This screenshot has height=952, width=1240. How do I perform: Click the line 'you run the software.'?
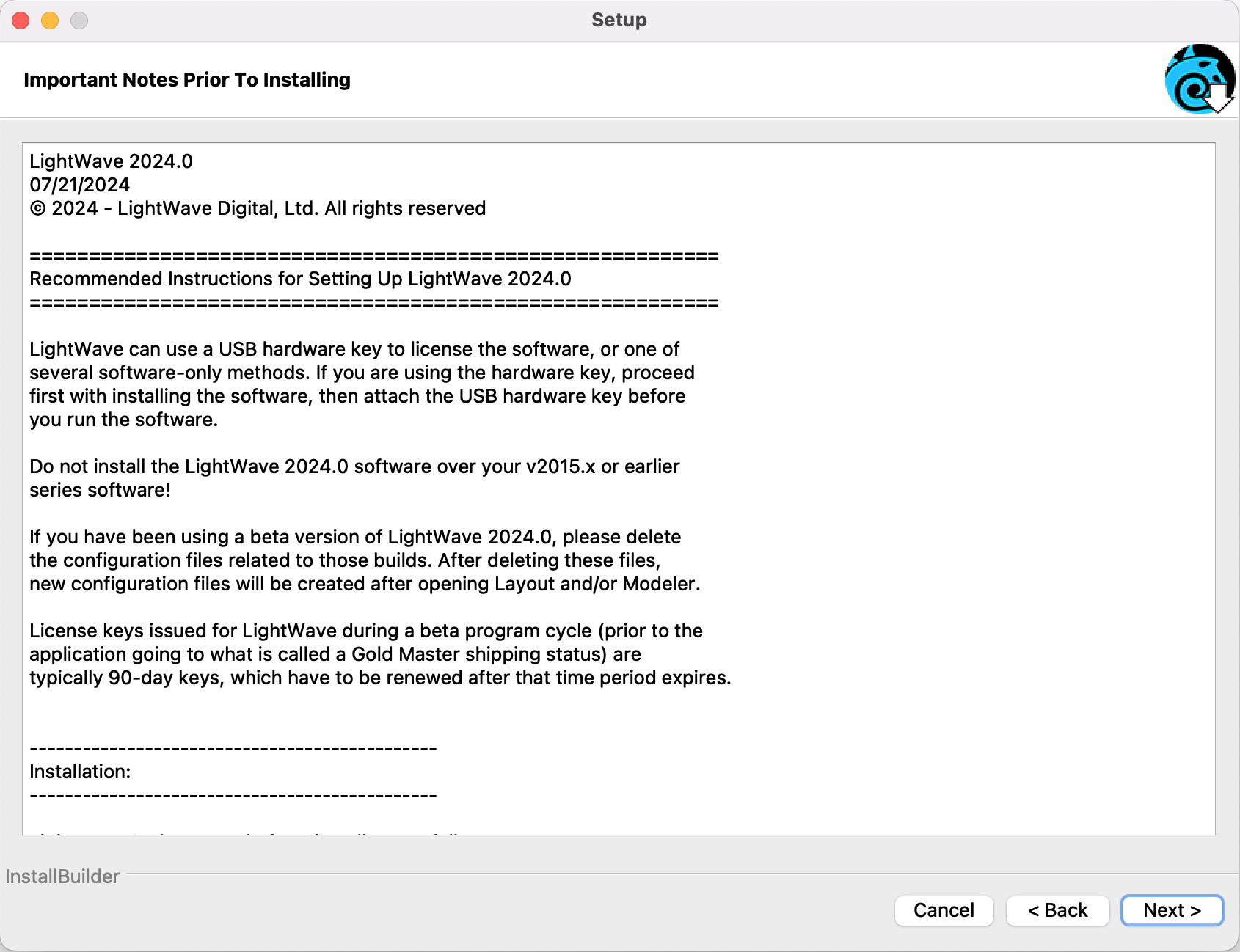(x=123, y=420)
